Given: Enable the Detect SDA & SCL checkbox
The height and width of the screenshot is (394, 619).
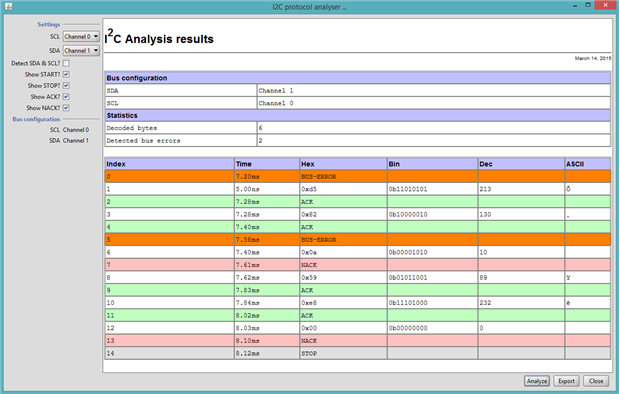Looking at the screenshot, I should tap(66, 63).
